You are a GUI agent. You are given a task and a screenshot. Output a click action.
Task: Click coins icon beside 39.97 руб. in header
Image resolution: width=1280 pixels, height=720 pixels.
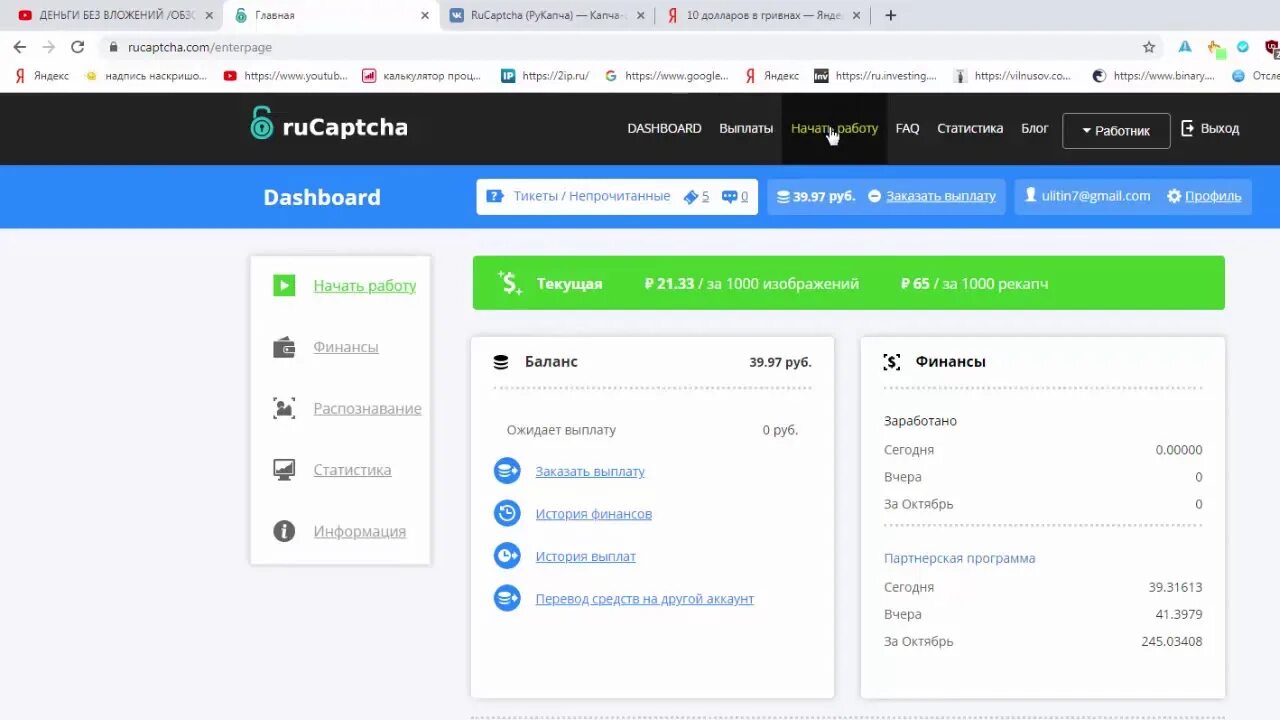click(783, 197)
